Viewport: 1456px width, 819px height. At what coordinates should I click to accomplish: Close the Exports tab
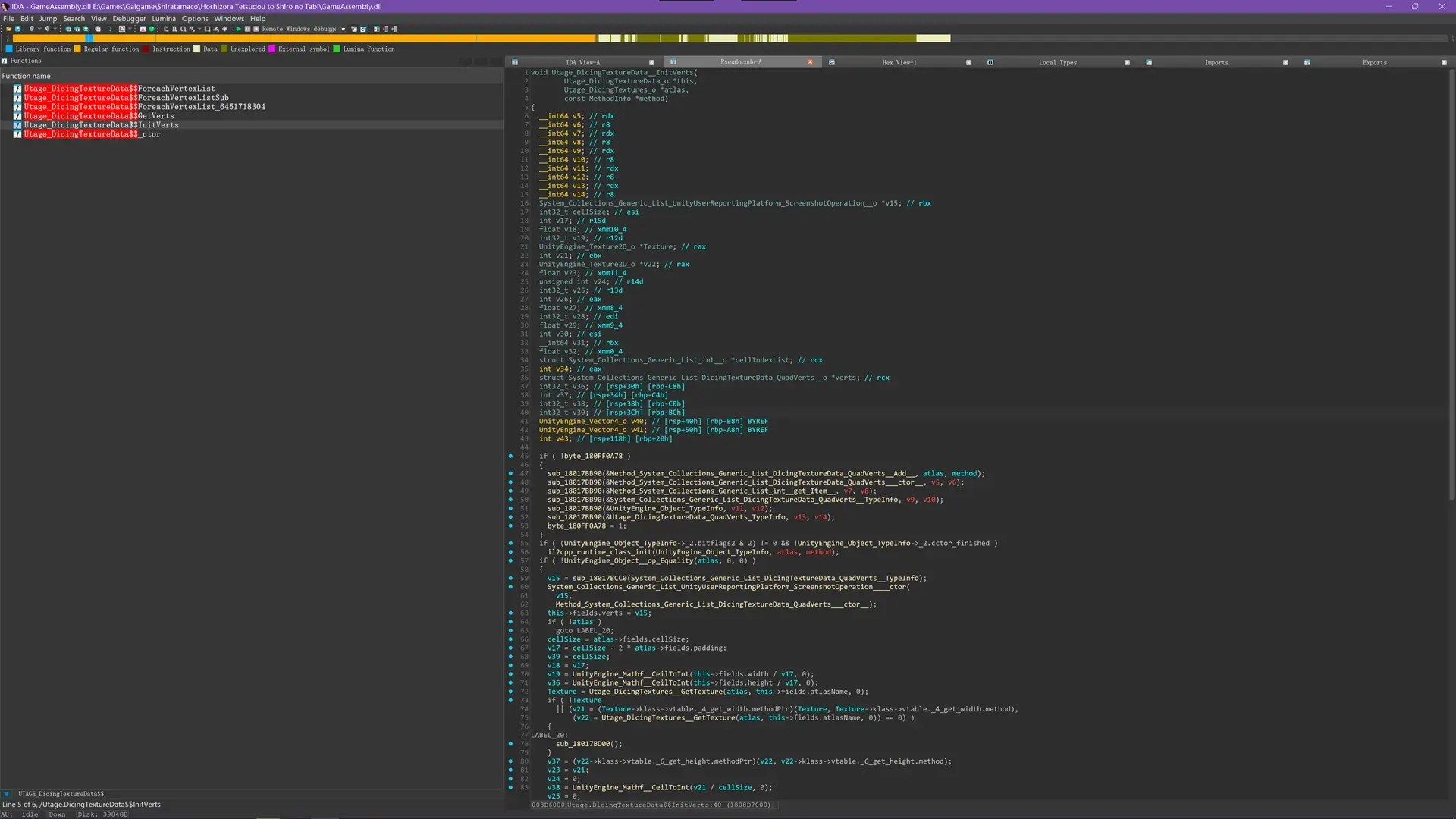pyautogui.click(x=1444, y=62)
